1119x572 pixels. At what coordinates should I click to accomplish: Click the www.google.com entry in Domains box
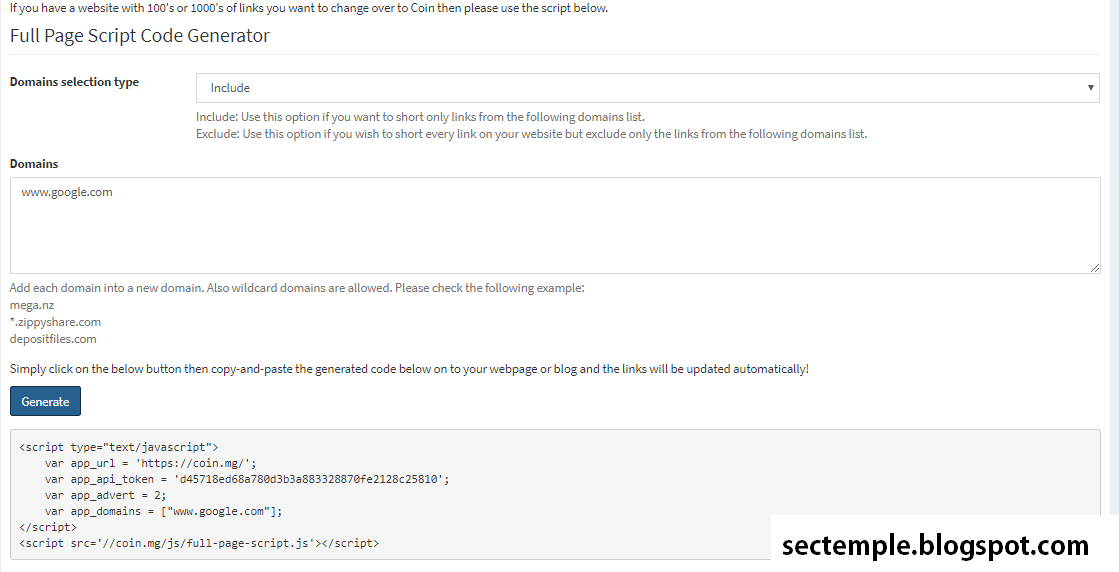[x=67, y=192]
